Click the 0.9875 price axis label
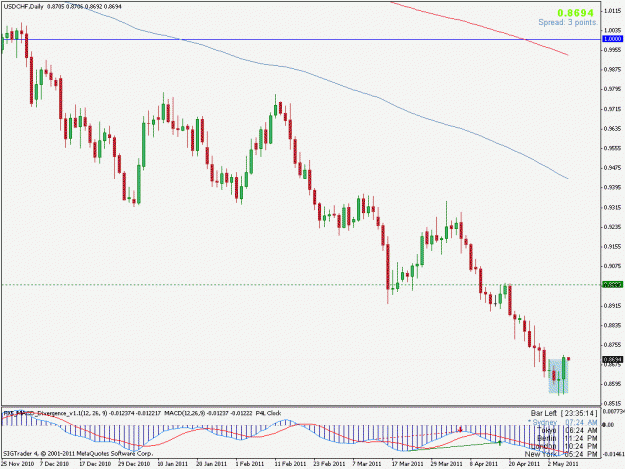 click(613, 70)
